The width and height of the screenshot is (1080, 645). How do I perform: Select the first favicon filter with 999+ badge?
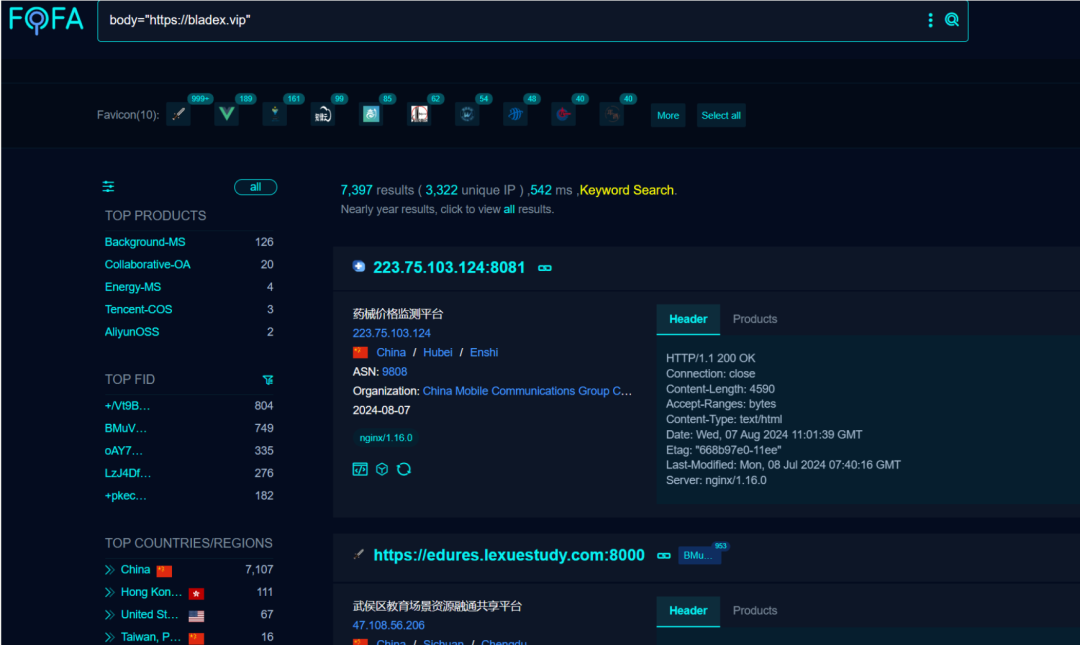pyautogui.click(x=178, y=114)
